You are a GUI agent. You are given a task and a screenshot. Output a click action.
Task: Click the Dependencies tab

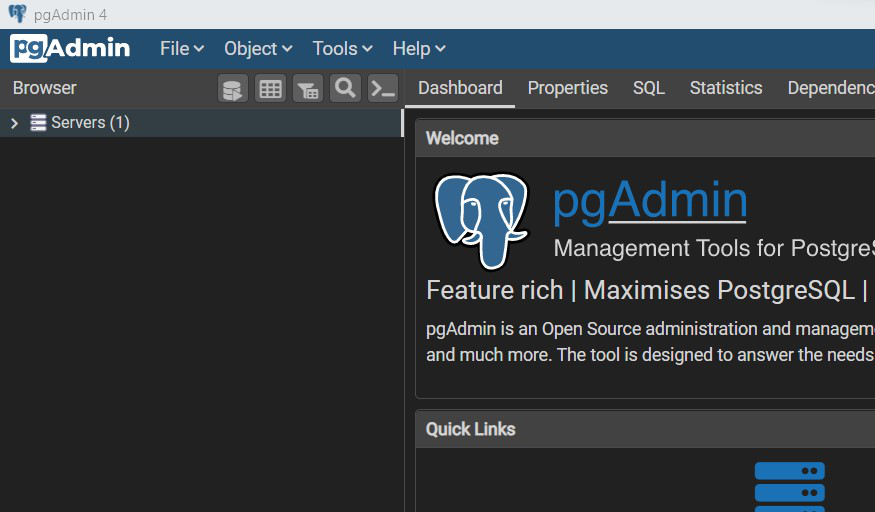830,88
